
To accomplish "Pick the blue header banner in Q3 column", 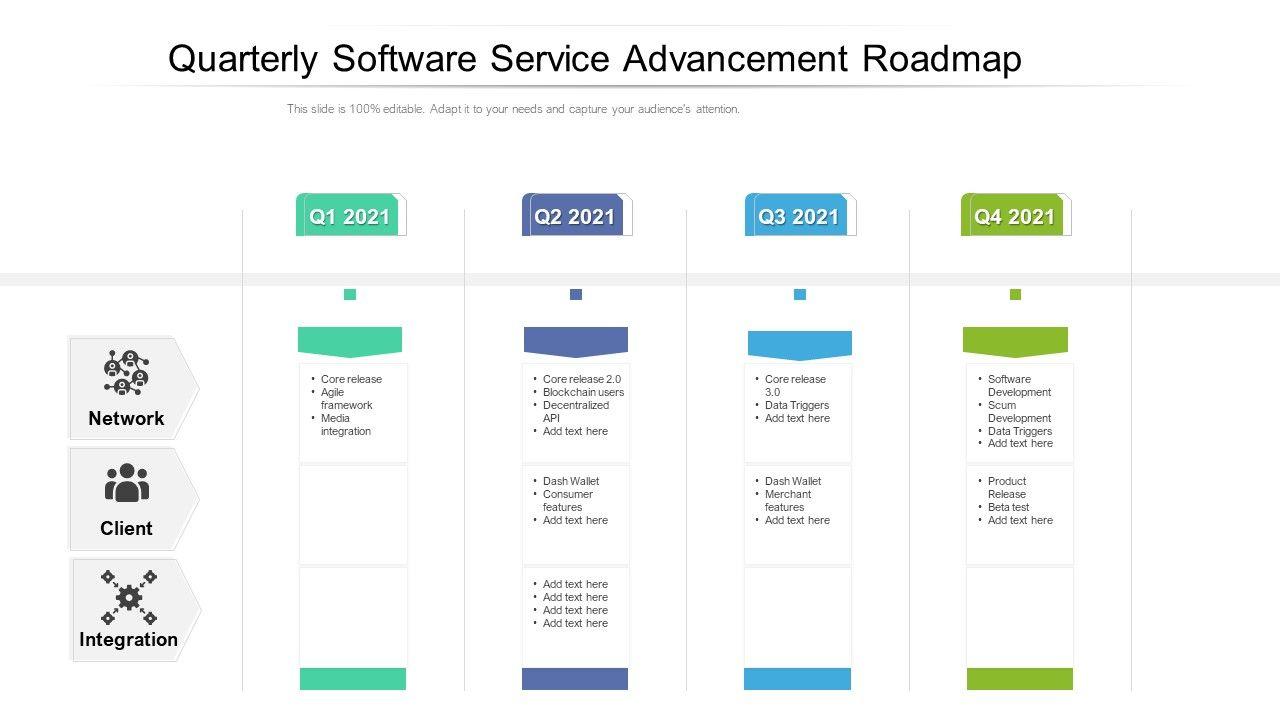I will pyautogui.click(x=800, y=345).
